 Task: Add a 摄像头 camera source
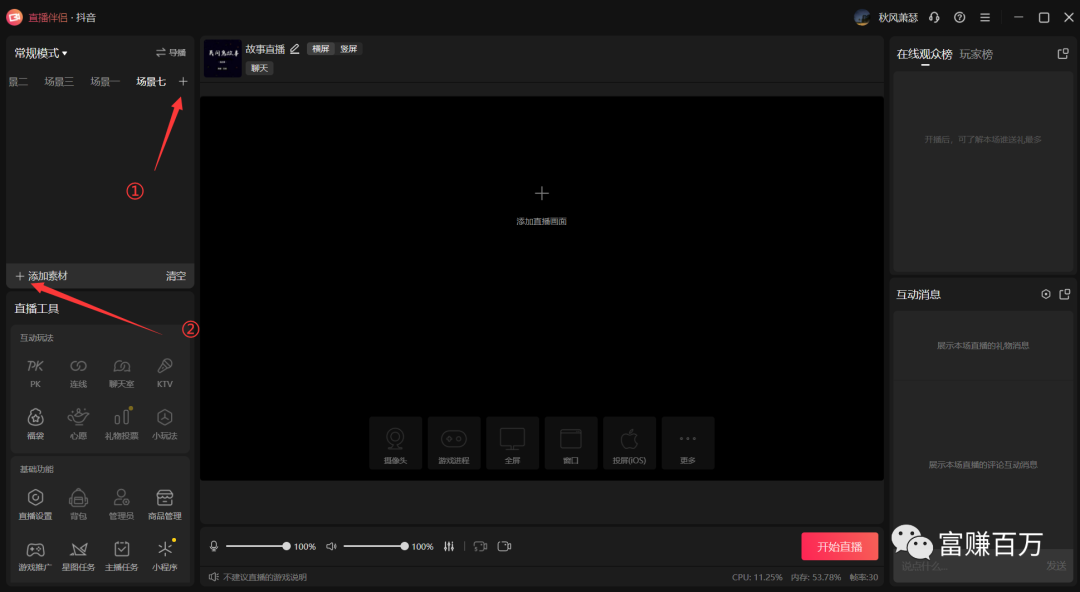(x=395, y=443)
